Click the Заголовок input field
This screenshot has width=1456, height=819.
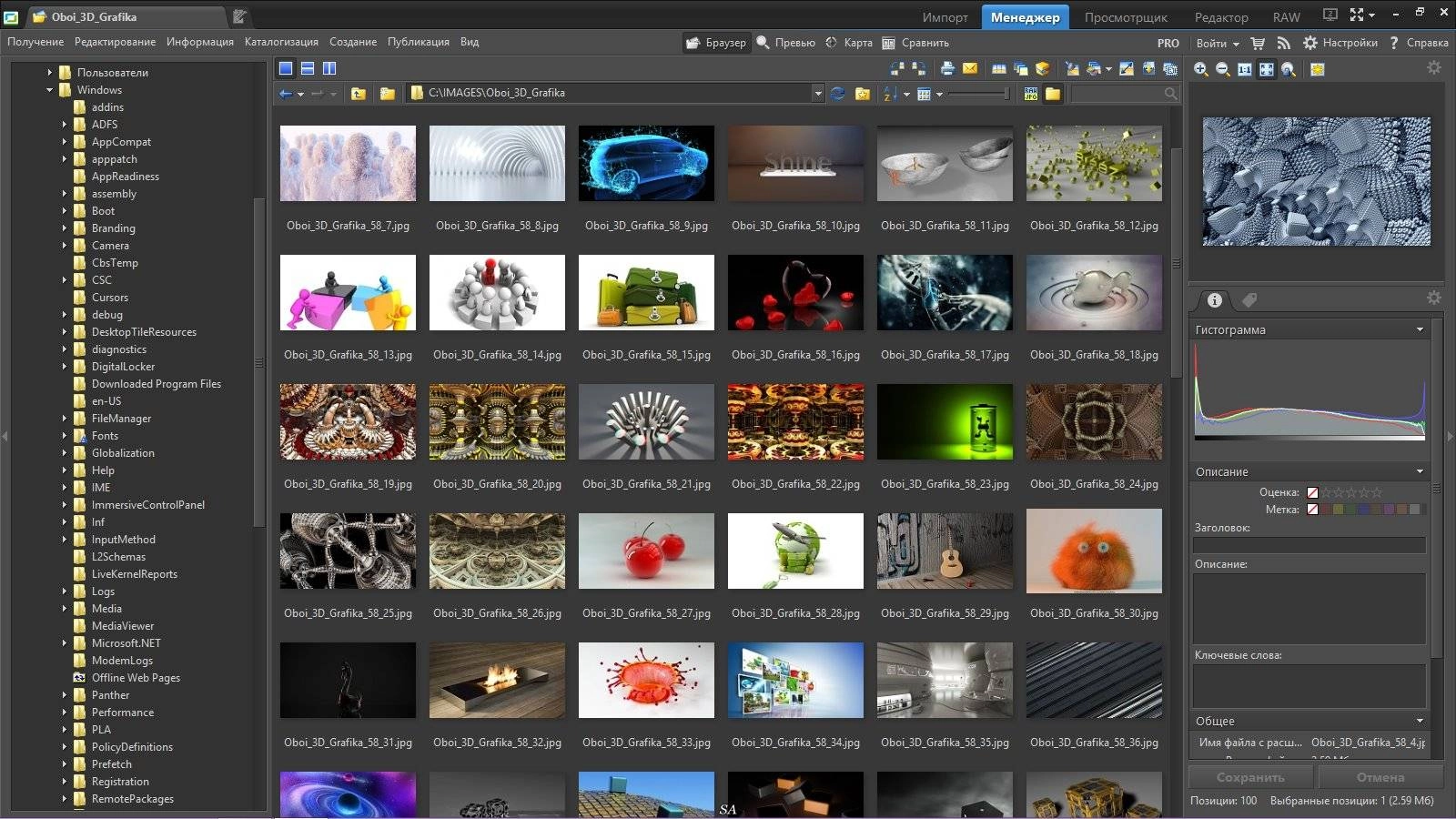tap(1309, 545)
